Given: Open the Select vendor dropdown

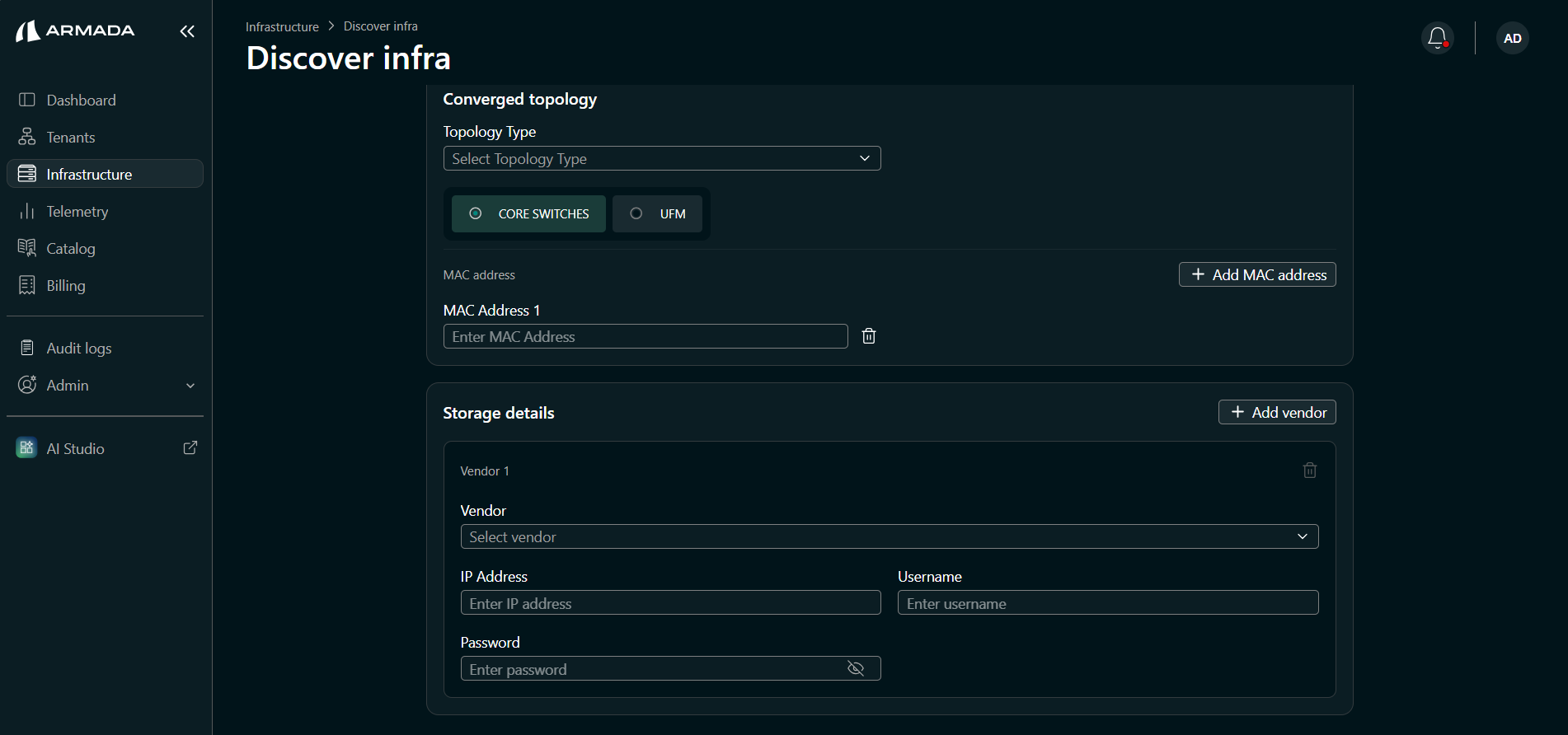Looking at the screenshot, I should [890, 536].
